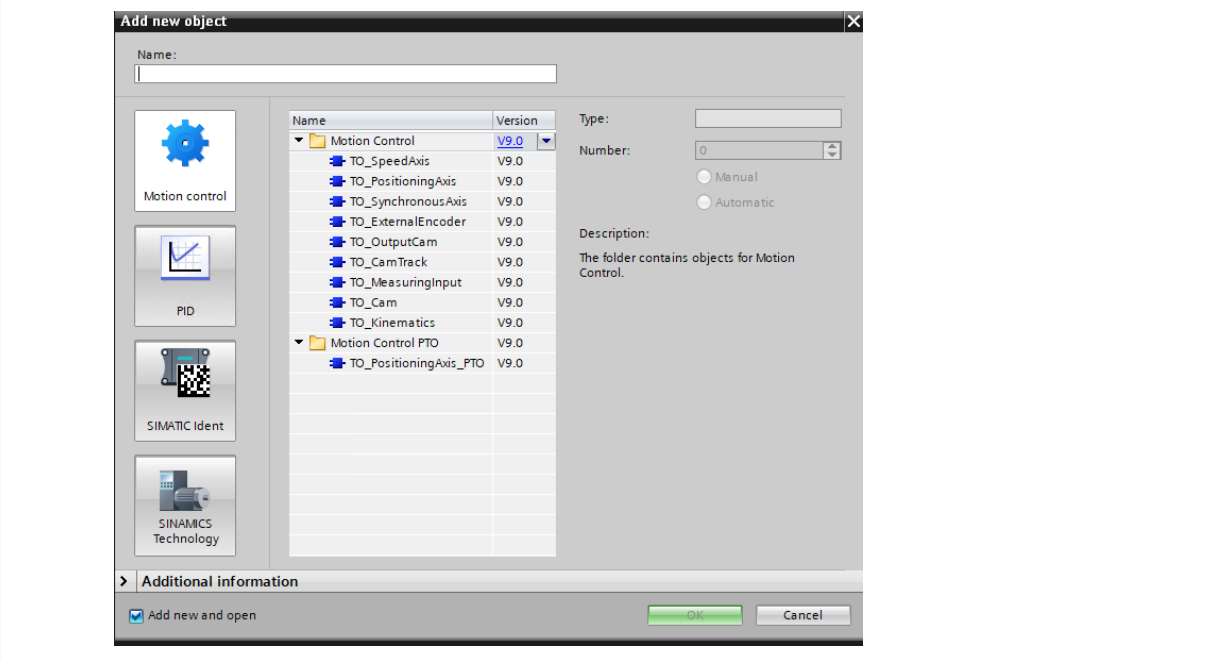The height and width of the screenshot is (660, 1225).
Task: Click the OK button
Action: (x=695, y=615)
